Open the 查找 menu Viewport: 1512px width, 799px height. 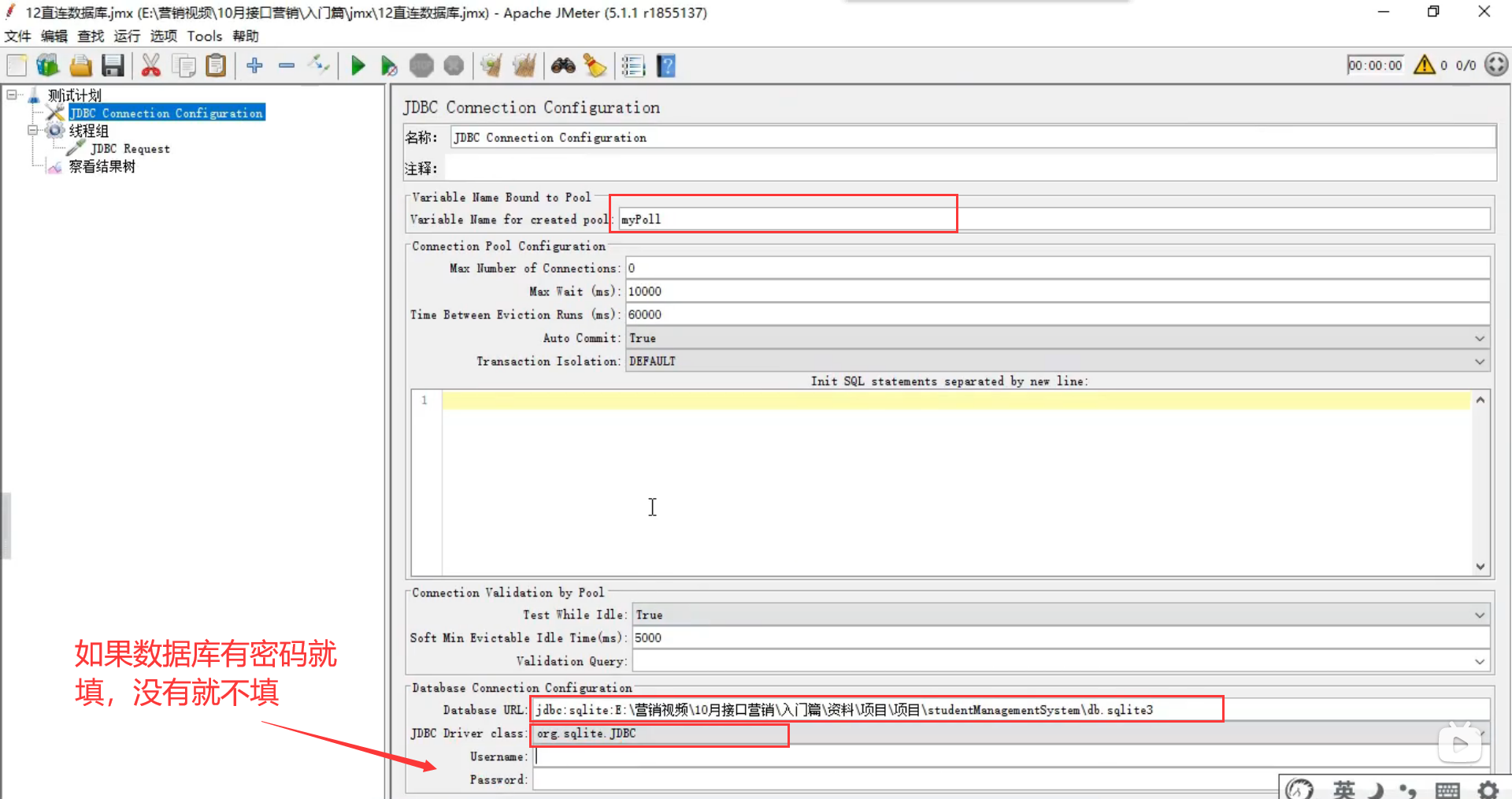point(91,36)
